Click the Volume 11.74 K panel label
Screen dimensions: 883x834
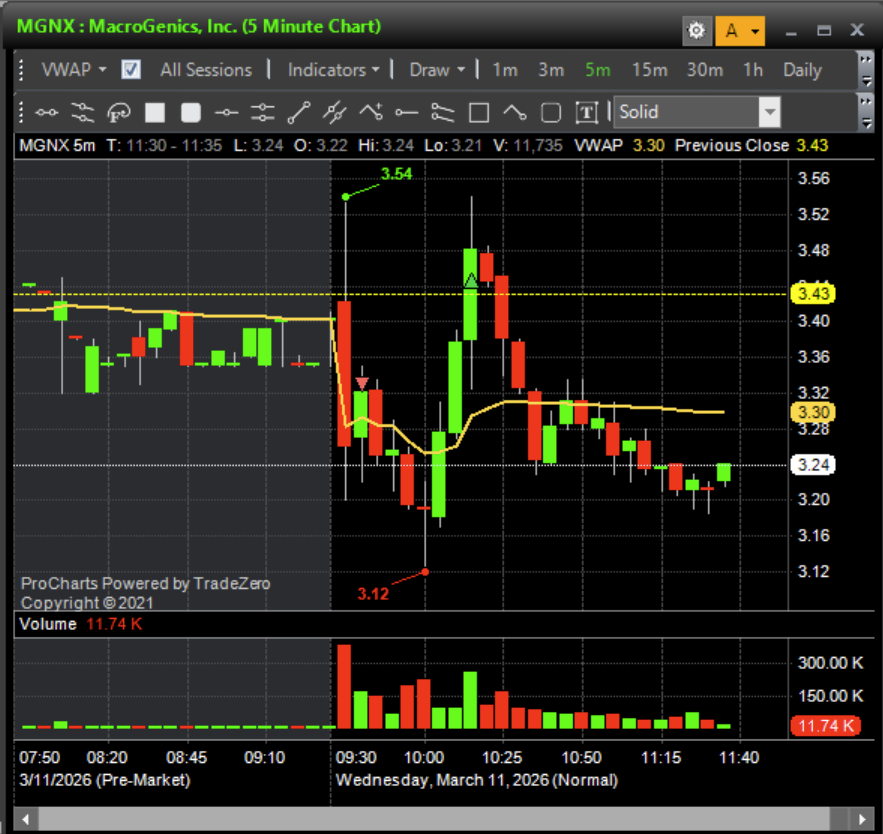tap(81, 624)
